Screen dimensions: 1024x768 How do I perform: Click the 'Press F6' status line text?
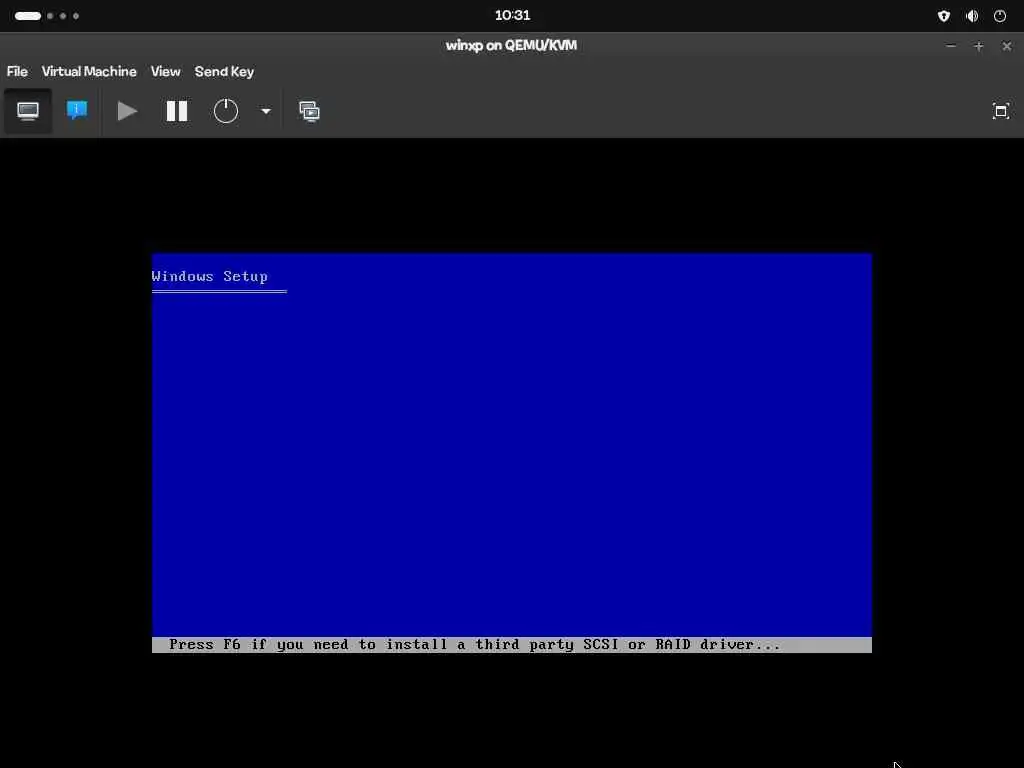click(475, 645)
